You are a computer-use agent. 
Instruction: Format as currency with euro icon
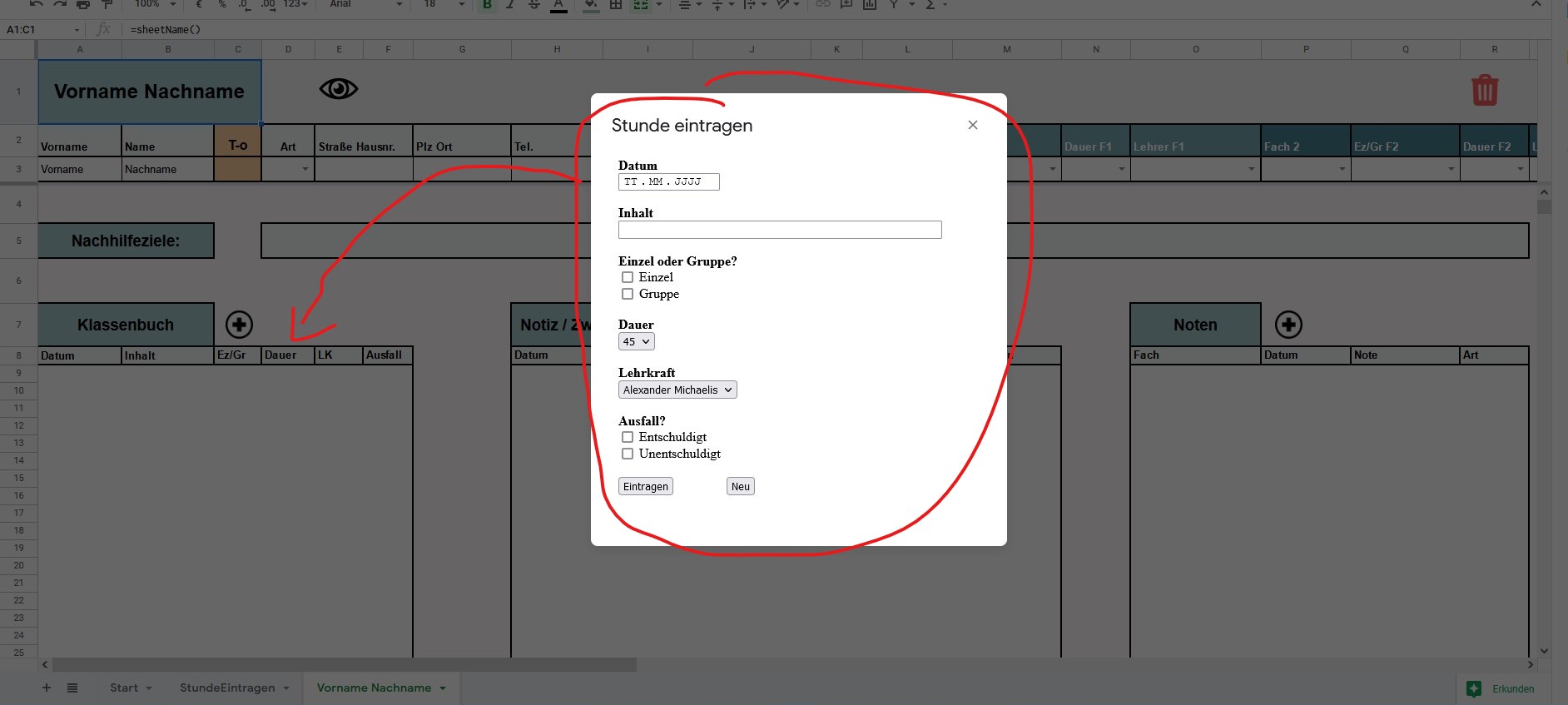point(199,4)
